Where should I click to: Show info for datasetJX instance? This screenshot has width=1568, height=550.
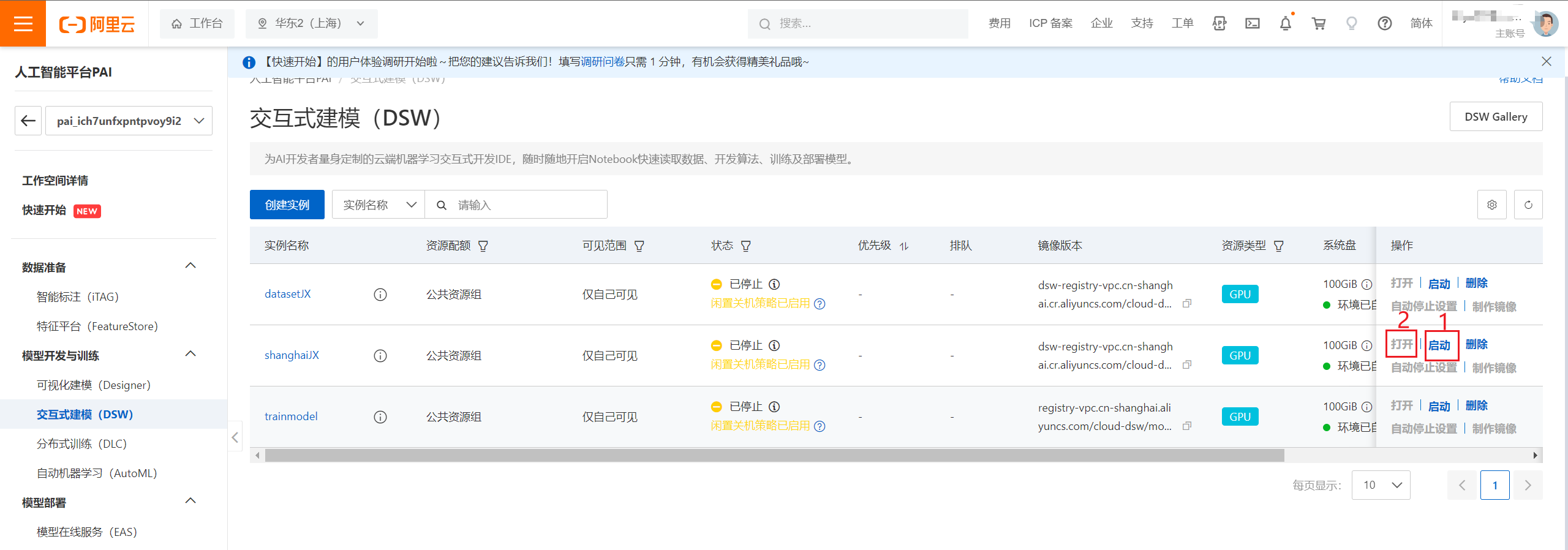380,295
